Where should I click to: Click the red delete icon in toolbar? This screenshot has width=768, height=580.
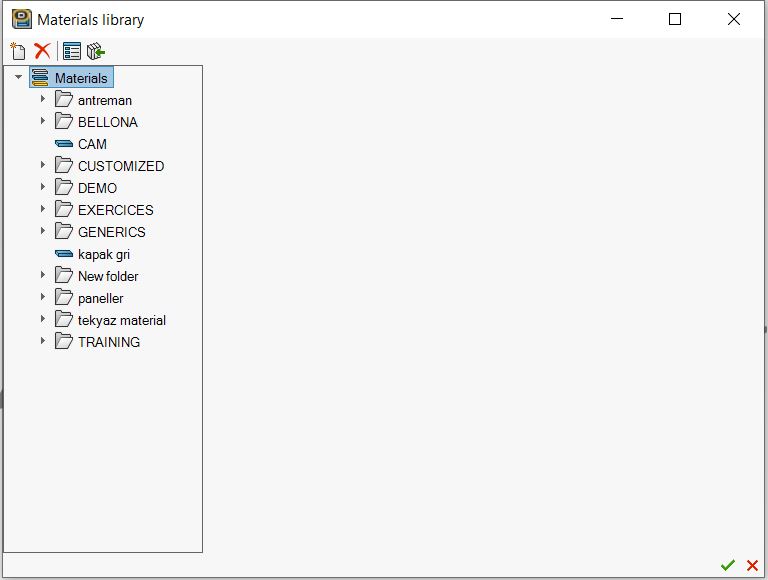point(43,51)
